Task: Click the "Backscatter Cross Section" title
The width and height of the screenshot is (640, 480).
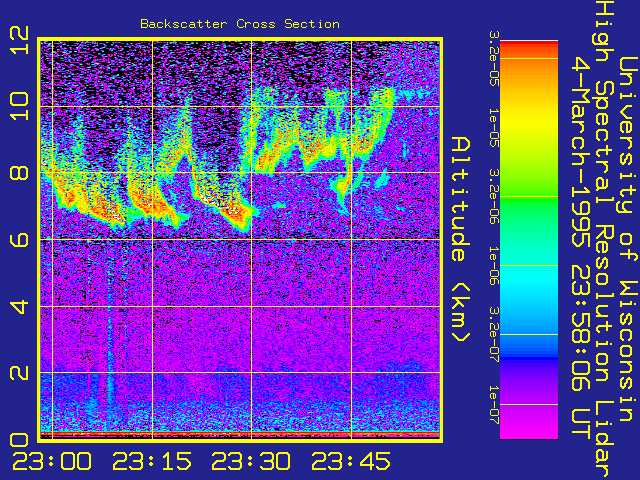Action: click(240, 24)
